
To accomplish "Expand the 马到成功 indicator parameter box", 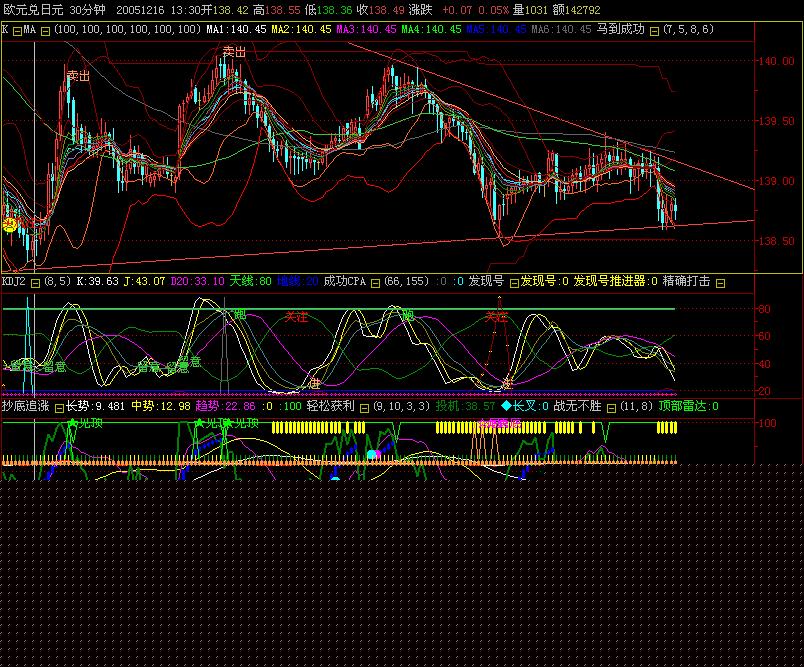I will (654, 31).
